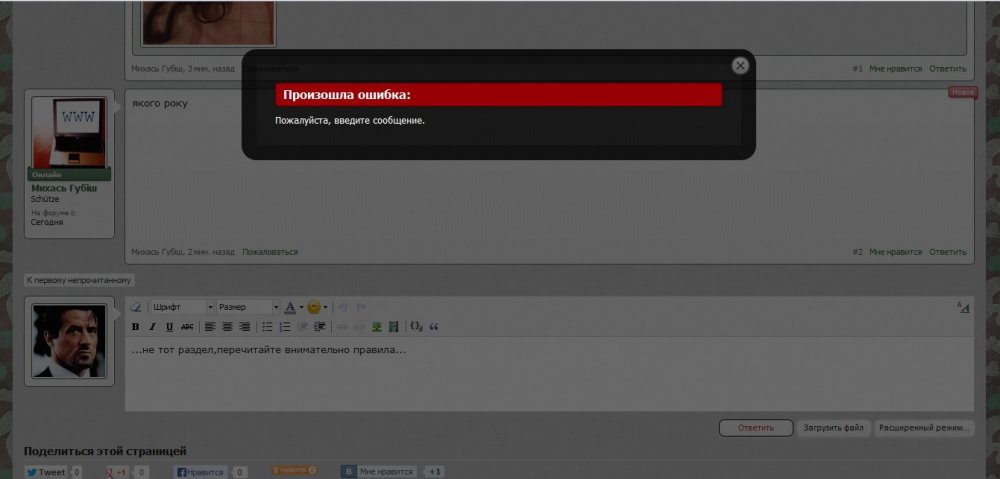The height and width of the screenshot is (479, 1000).
Task: Click inside the reply message text area
Action: (549, 374)
